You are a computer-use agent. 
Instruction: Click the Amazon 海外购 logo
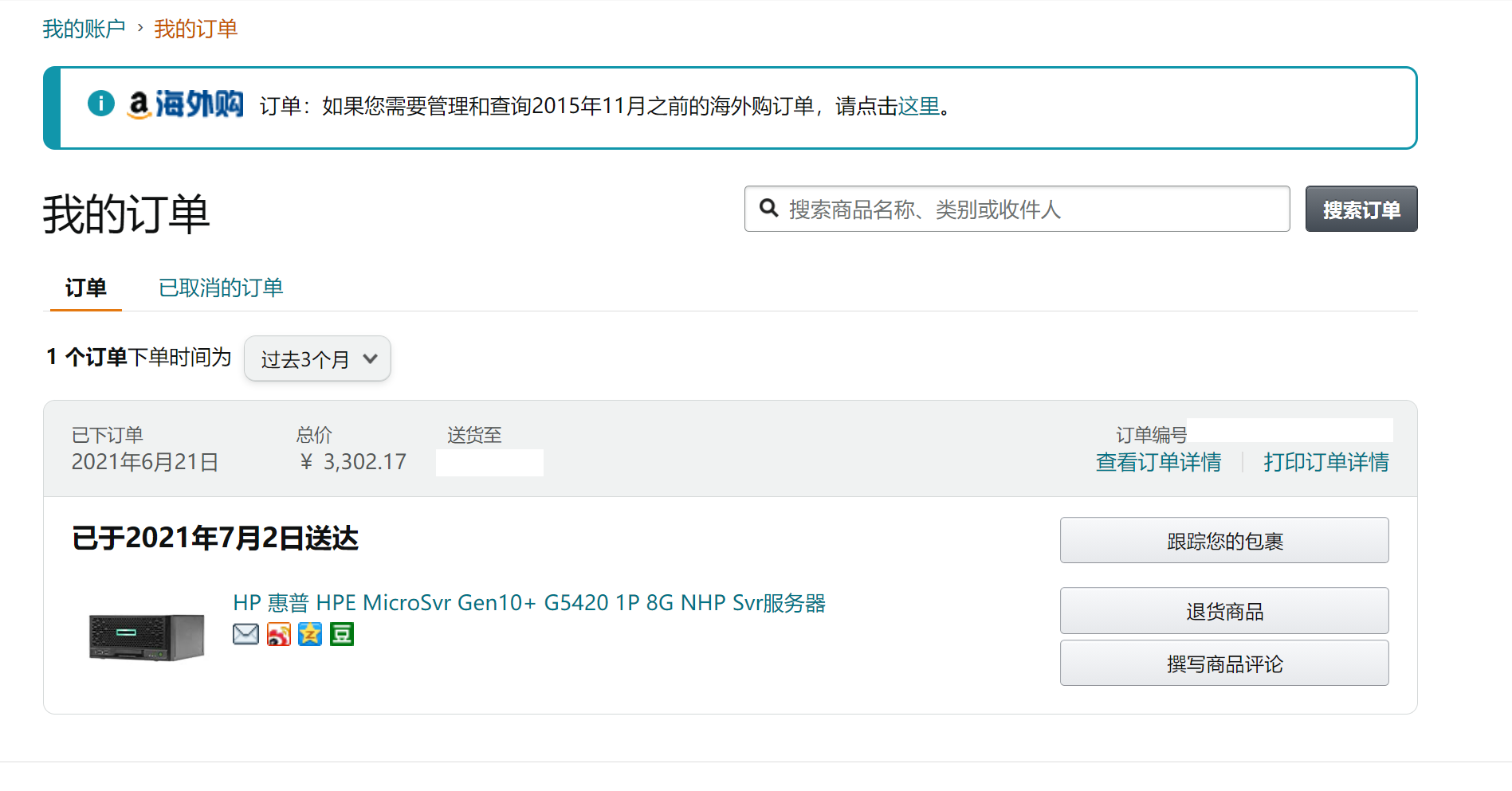point(186,104)
